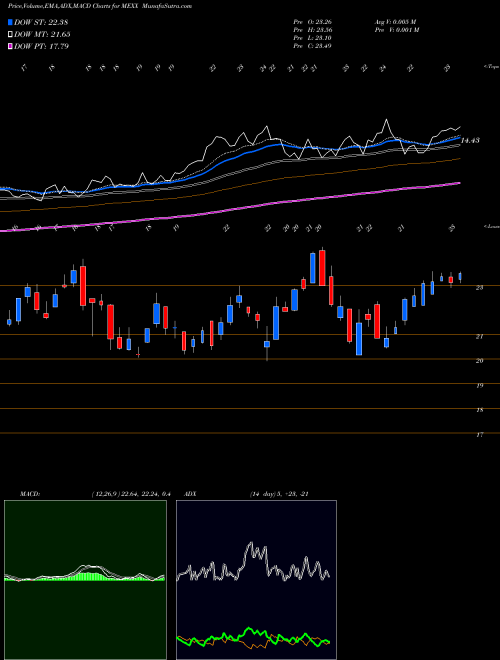Open the dark blue ADX indicator panel
This screenshot has height=660, width=500.
256,580
